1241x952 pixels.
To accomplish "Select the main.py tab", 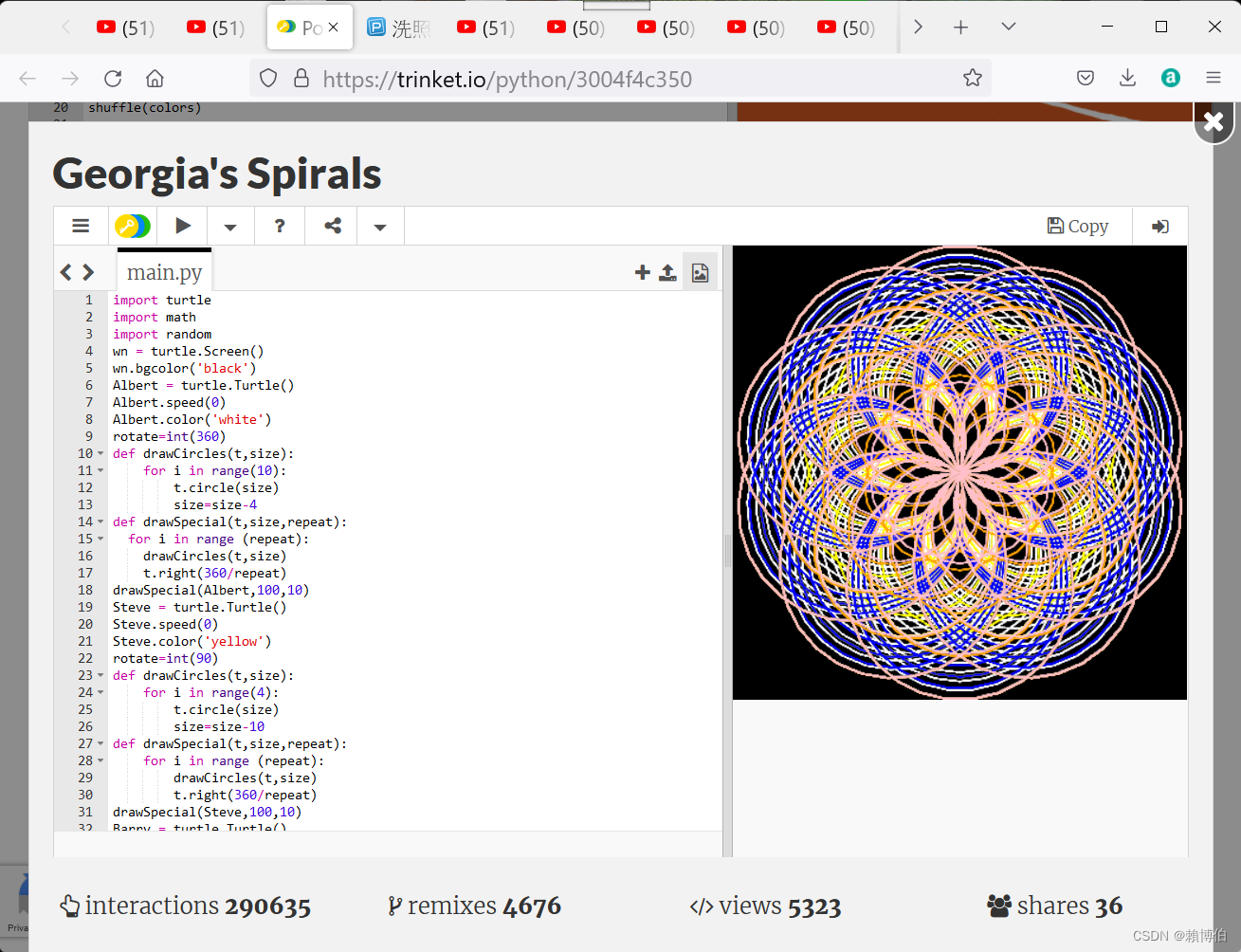I will pos(164,272).
